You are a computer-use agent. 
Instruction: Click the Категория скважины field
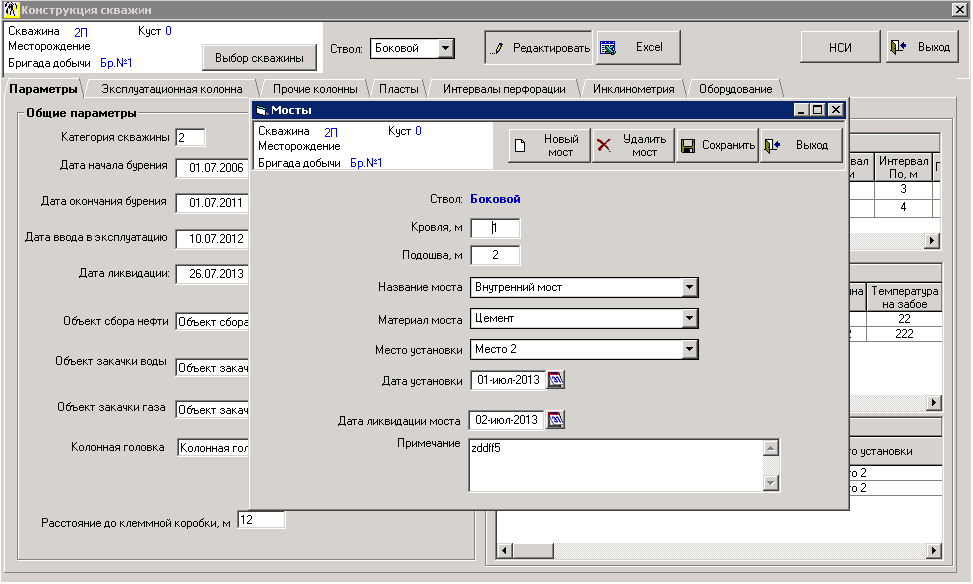coord(190,138)
